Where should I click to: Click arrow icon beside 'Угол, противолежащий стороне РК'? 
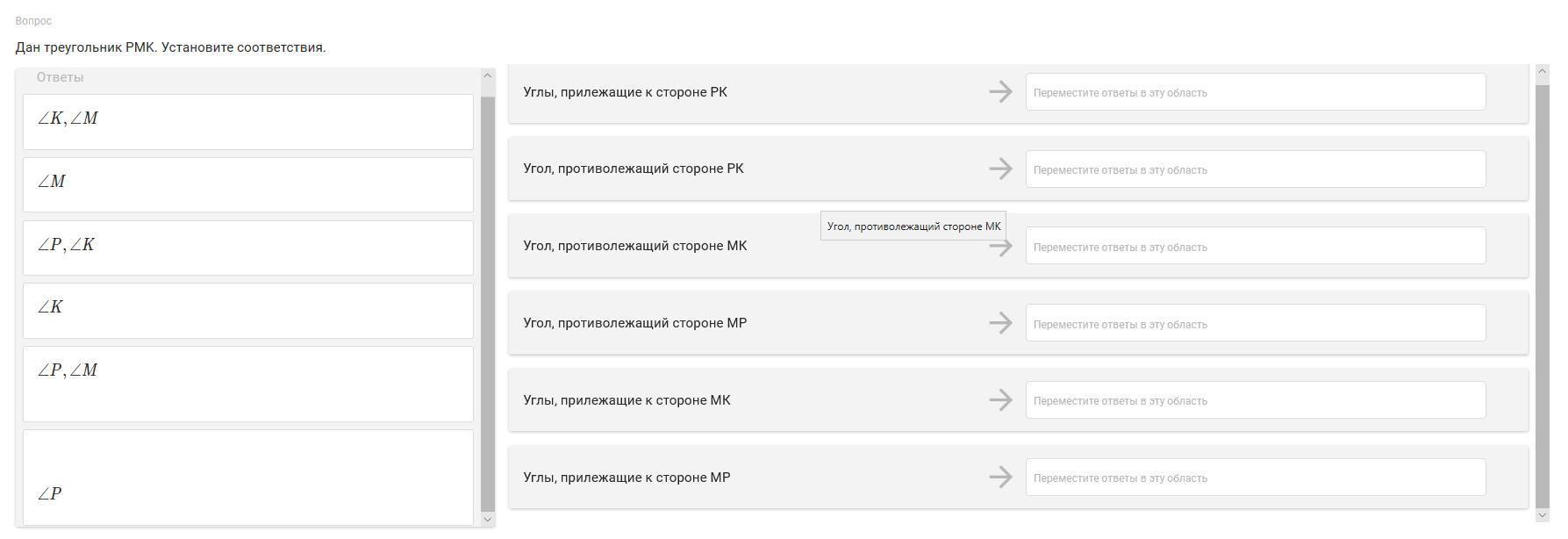[x=1000, y=169]
